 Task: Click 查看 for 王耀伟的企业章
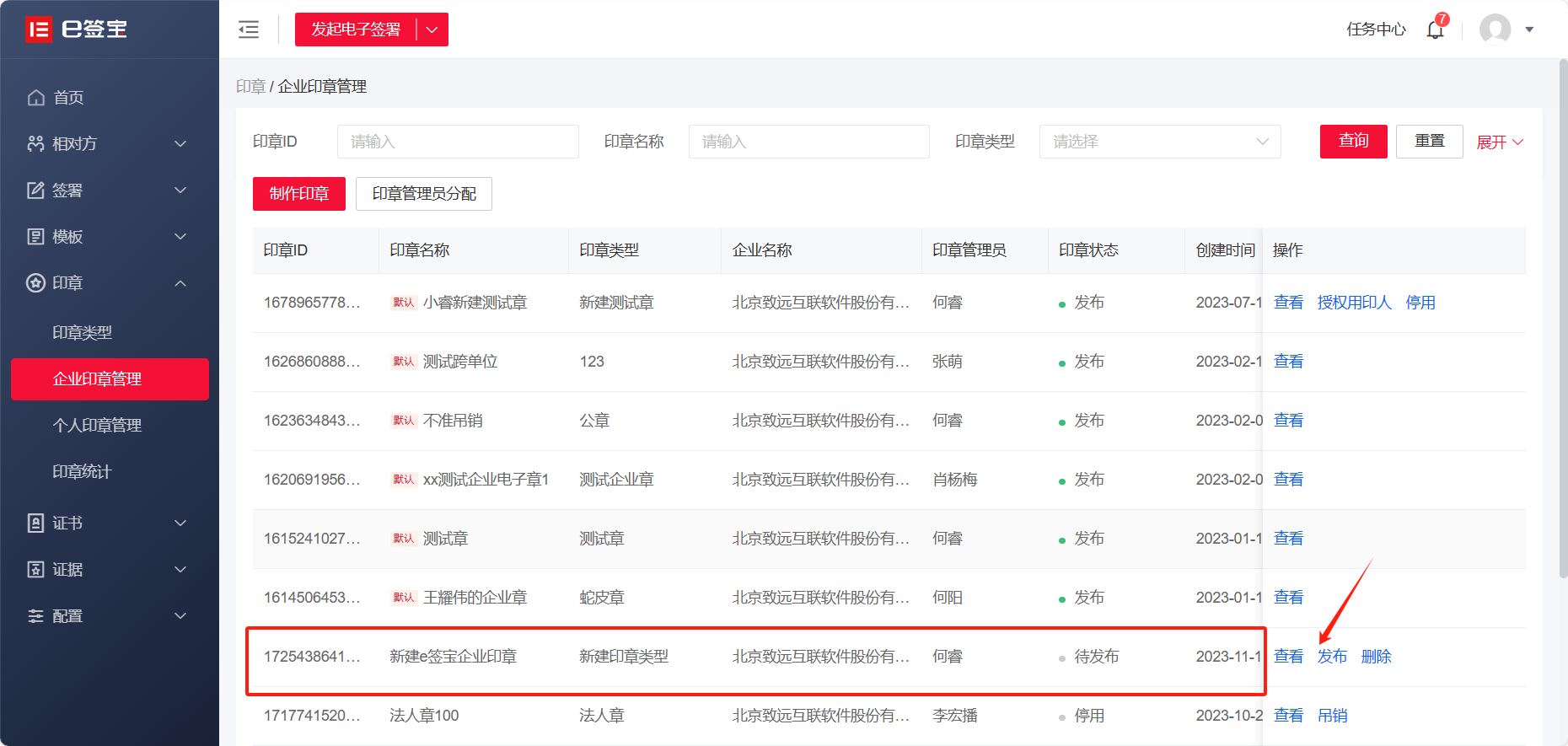coord(1288,598)
